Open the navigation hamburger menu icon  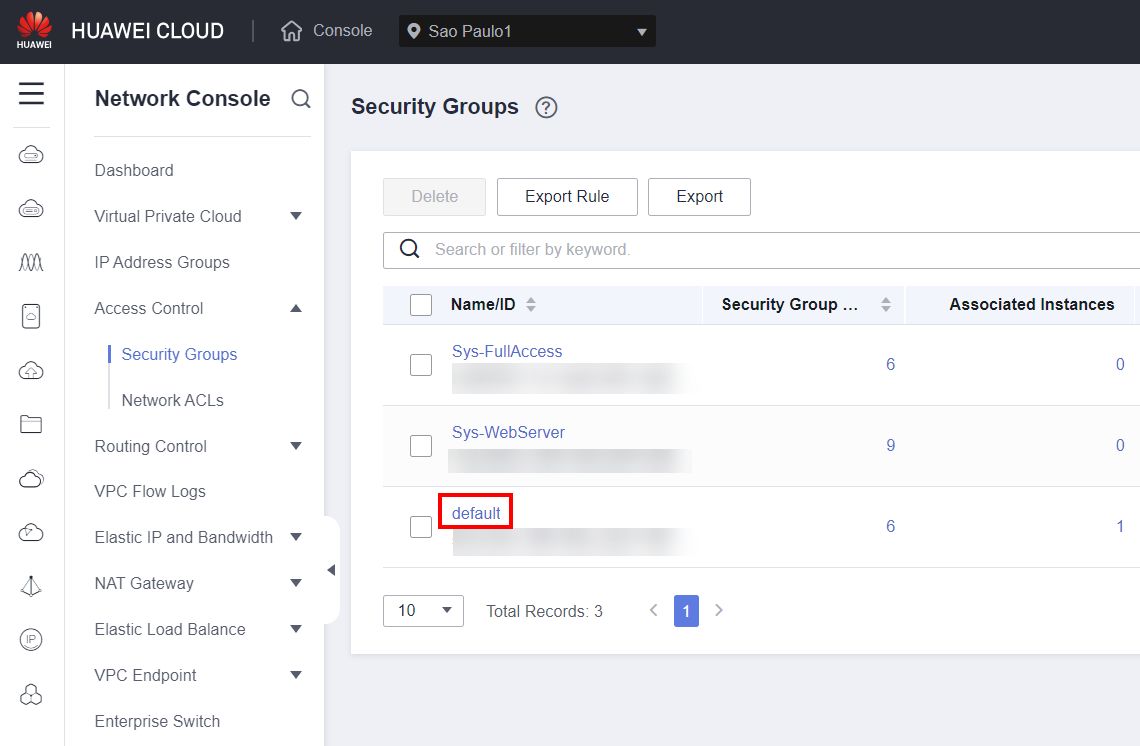pyautogui.click(x=31, y=93)
